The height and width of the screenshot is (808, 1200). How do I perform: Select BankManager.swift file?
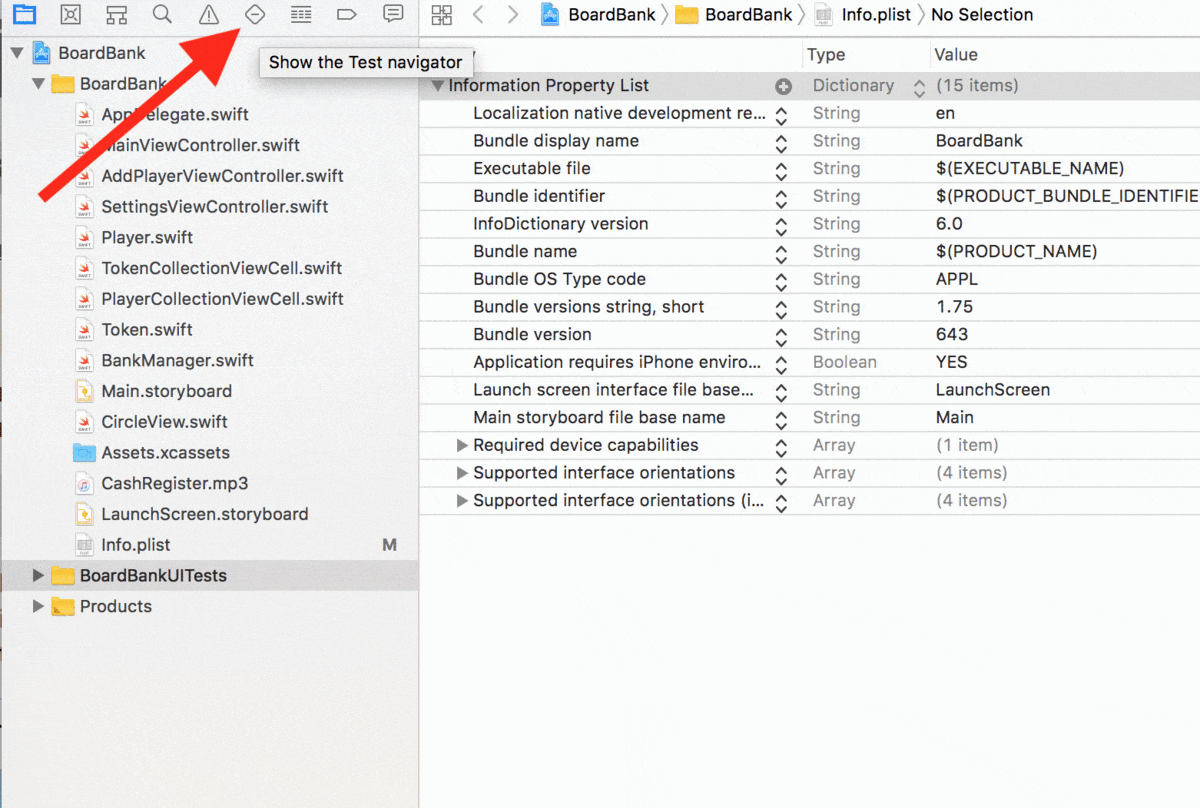coord(177,360)
